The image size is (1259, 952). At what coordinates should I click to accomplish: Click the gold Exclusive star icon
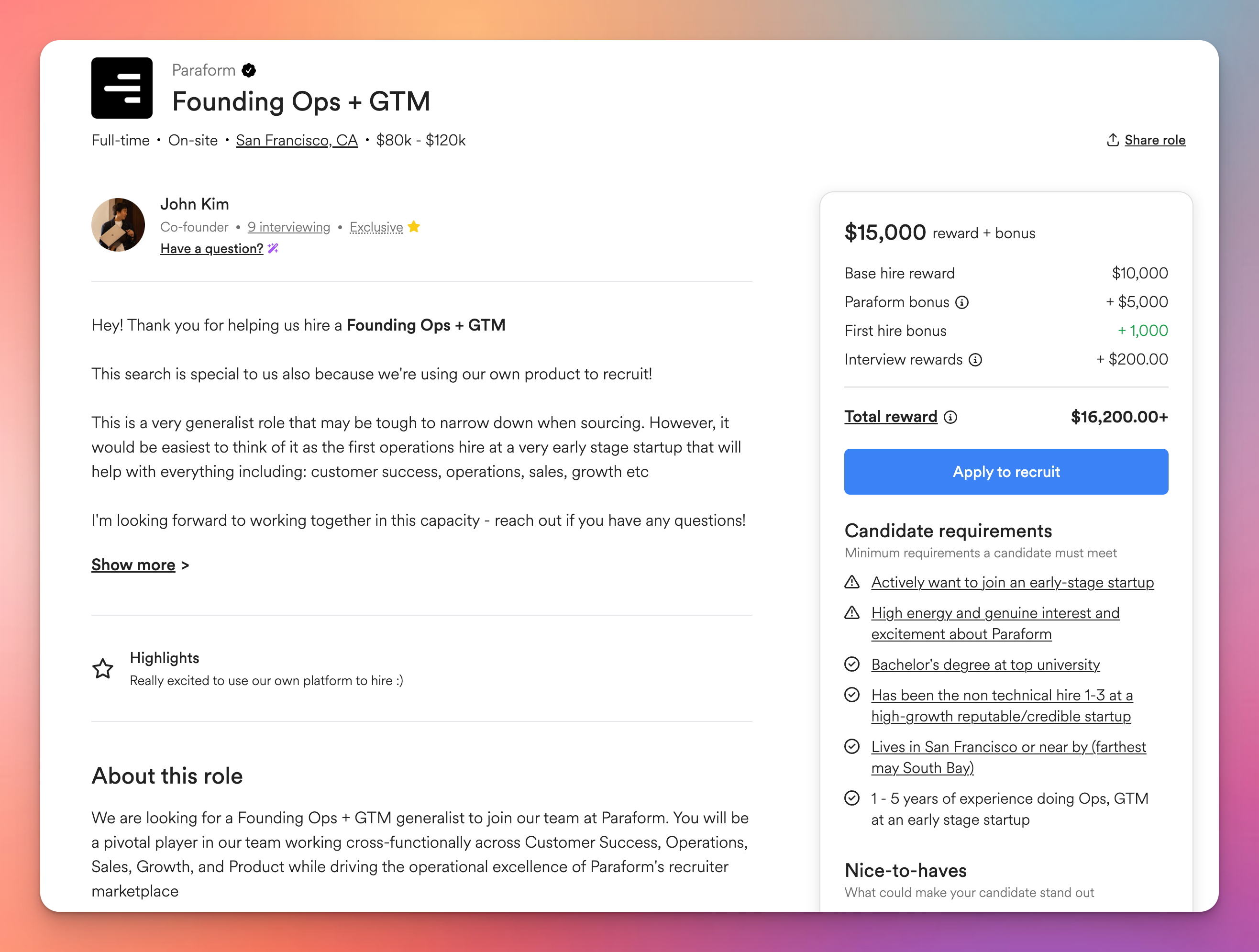coord(414,227)
